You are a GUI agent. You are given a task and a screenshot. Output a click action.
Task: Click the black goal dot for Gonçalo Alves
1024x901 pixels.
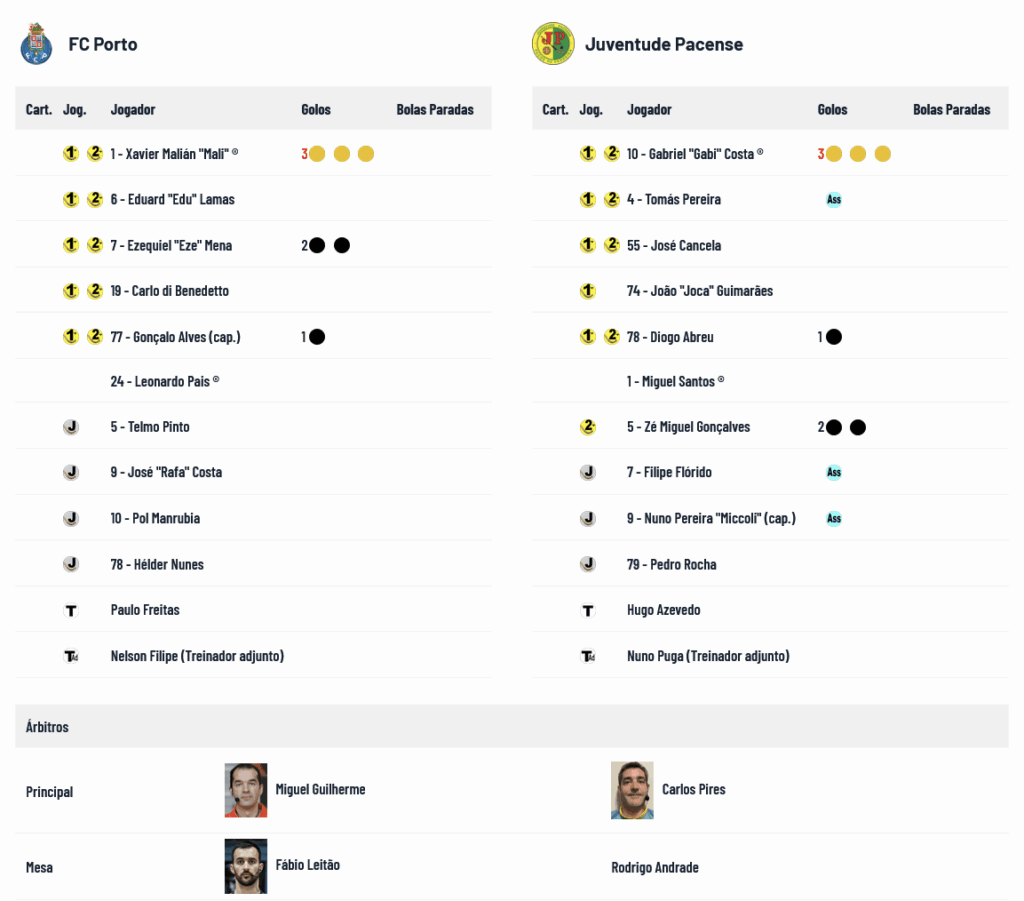[x=317, y=337]
